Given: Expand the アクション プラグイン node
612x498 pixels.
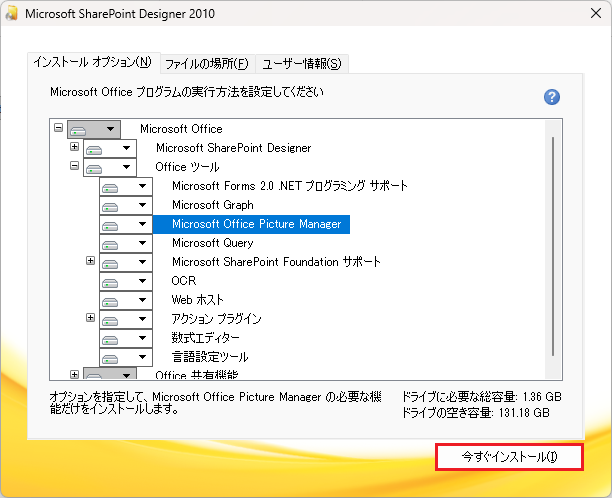Looking at the screenshot, I should pyautogui.click(x=90, y=318).
